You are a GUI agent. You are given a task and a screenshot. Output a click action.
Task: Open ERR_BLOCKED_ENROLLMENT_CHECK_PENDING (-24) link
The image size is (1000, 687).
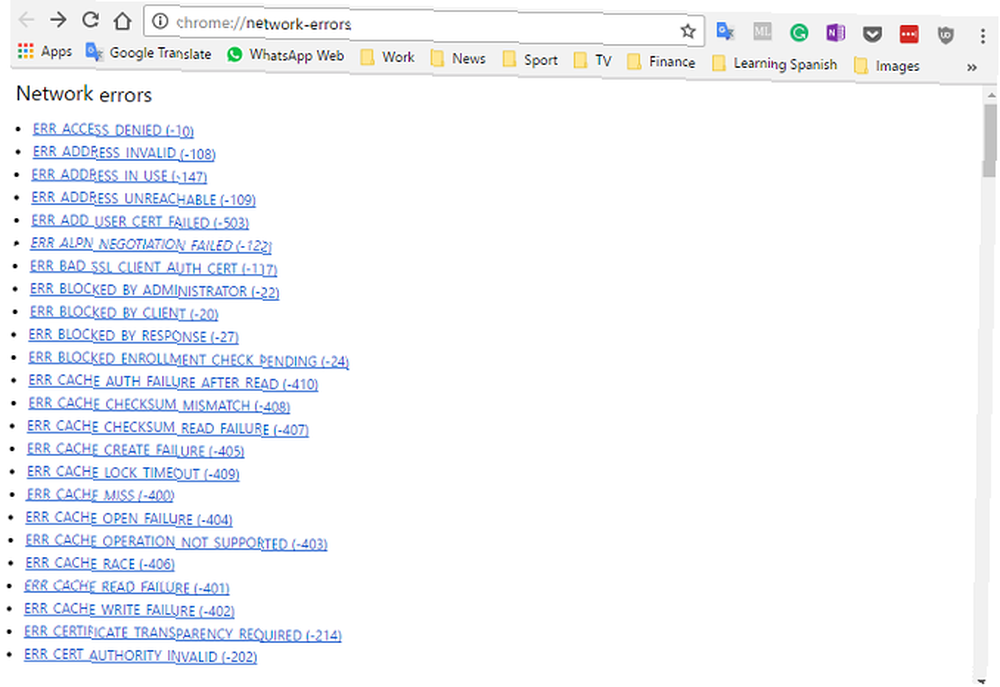pyautogui.click(x=189, y=359)
